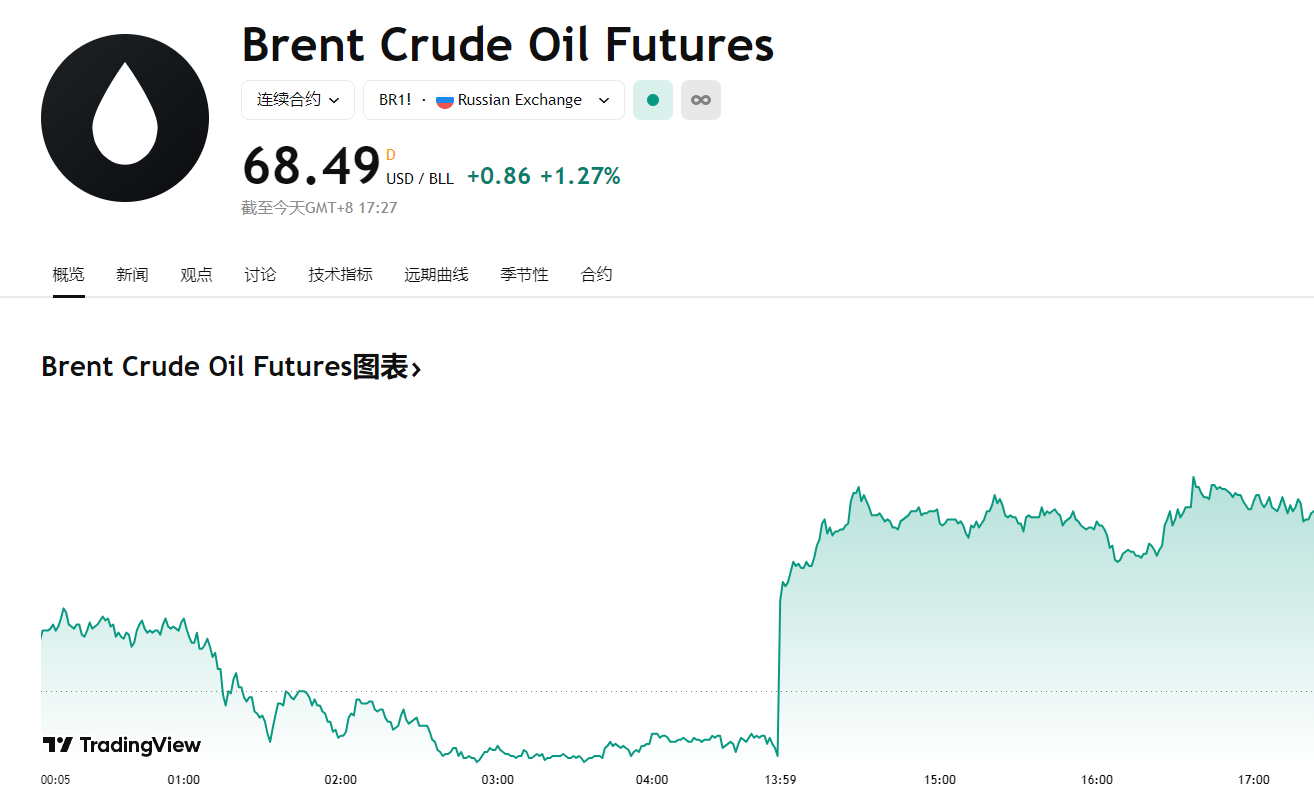Select the 概览 tab
1314x810 pixels.
68,274
